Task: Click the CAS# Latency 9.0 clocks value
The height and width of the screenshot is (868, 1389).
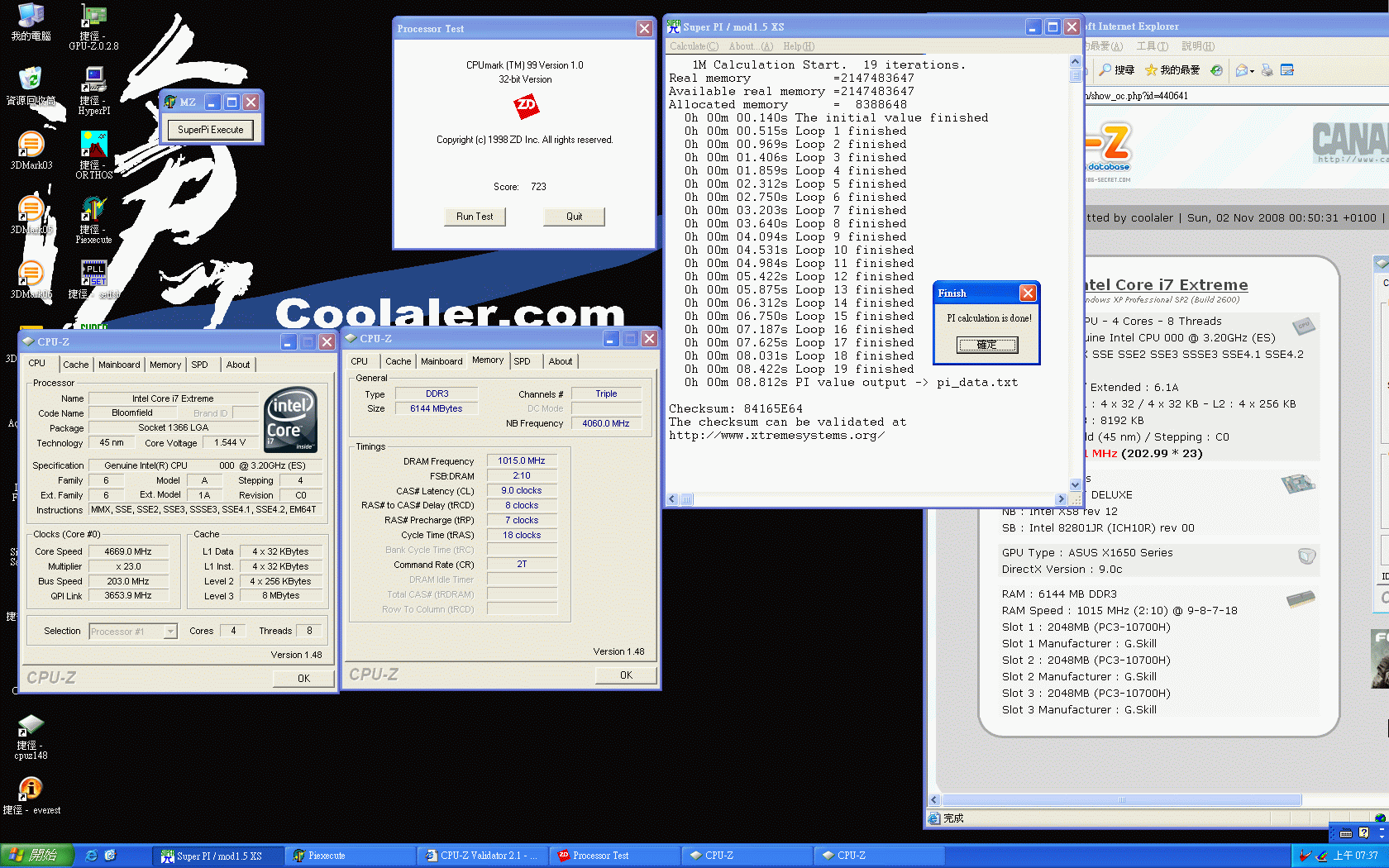Action: (x=522, y=490)
